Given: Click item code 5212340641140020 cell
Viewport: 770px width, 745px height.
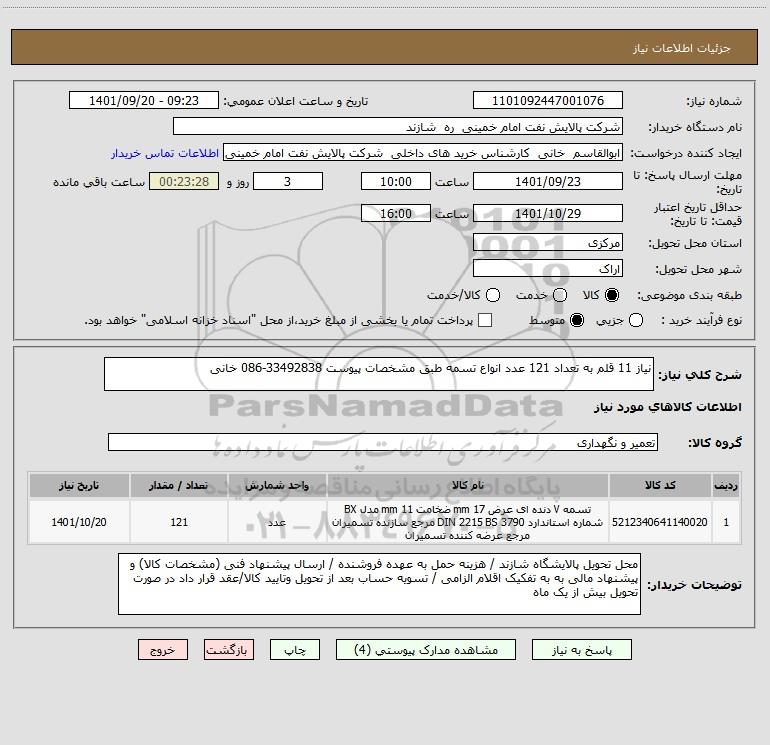Looking at the screenshot, I should coord(660,522).
